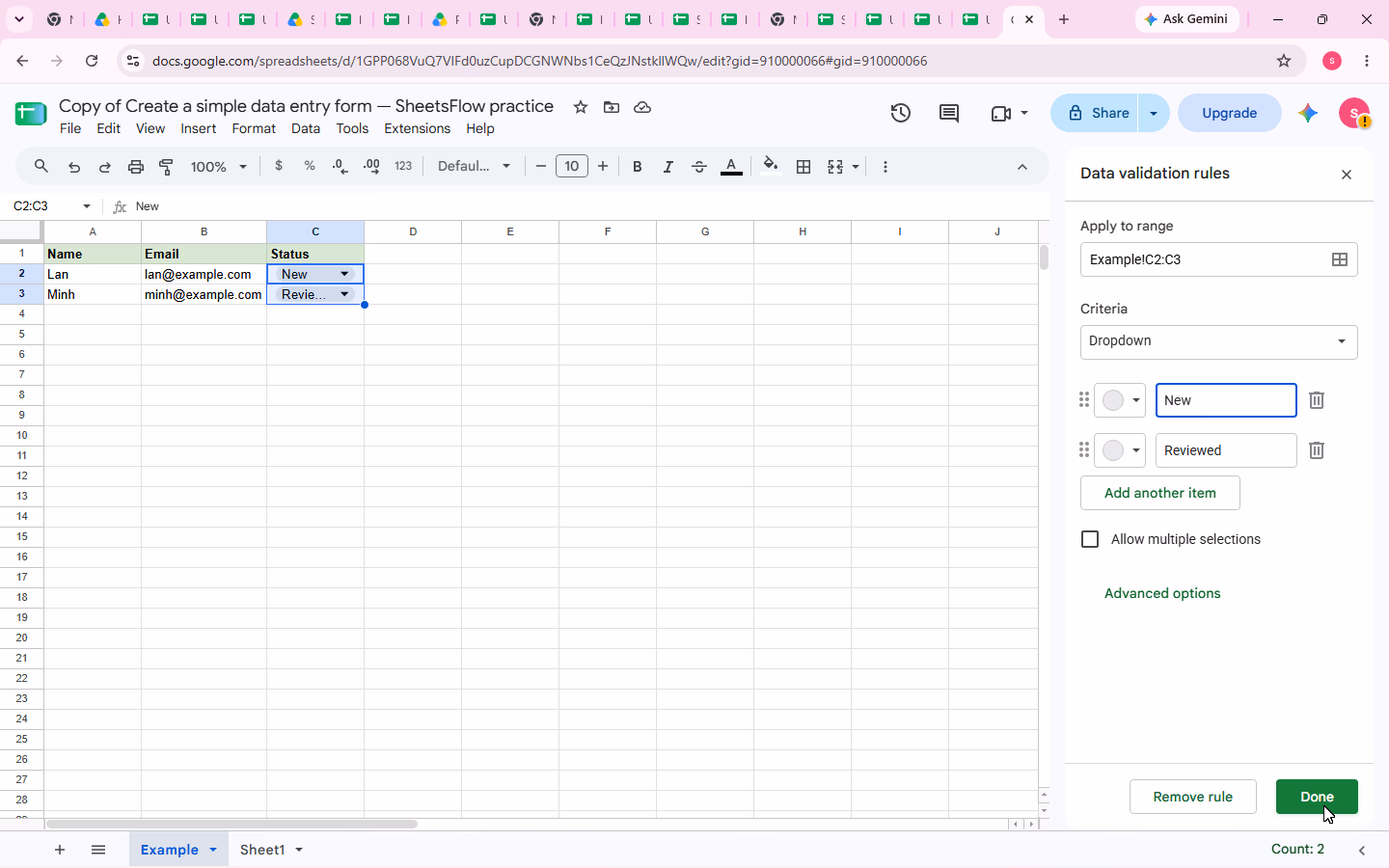Open the Extensions menu
Viewport: 1389px width, 868px height.
pos(417,128)
